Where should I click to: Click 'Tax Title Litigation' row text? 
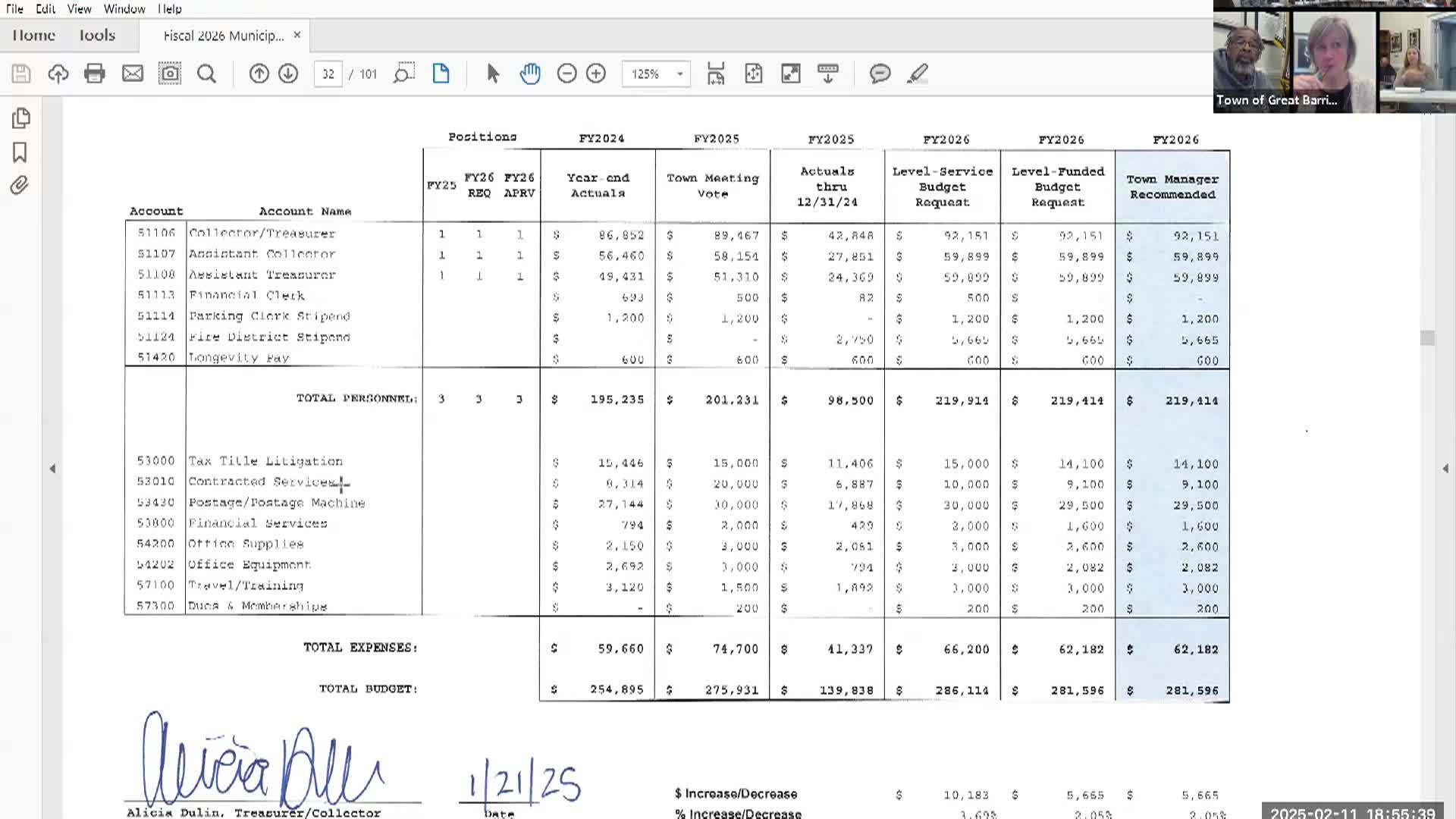click(x=265, y=461)
